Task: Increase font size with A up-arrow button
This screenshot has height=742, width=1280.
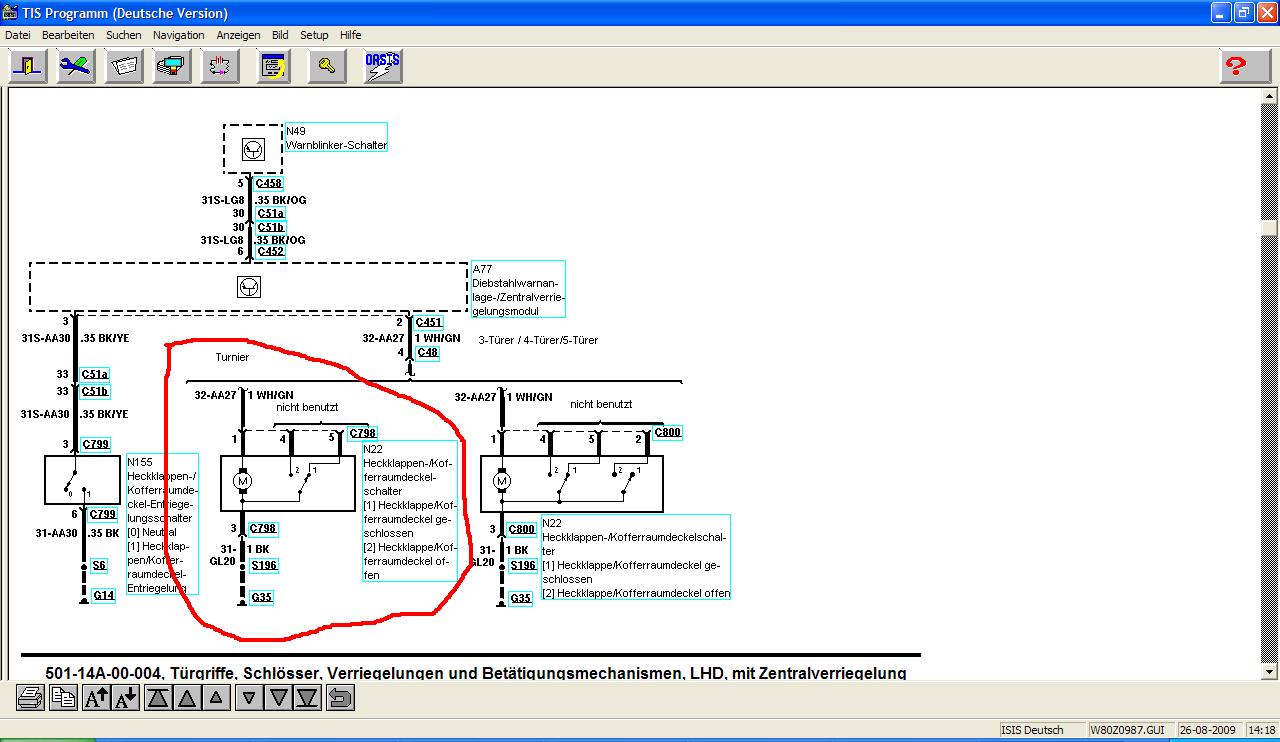Action: tap(96, 697)
